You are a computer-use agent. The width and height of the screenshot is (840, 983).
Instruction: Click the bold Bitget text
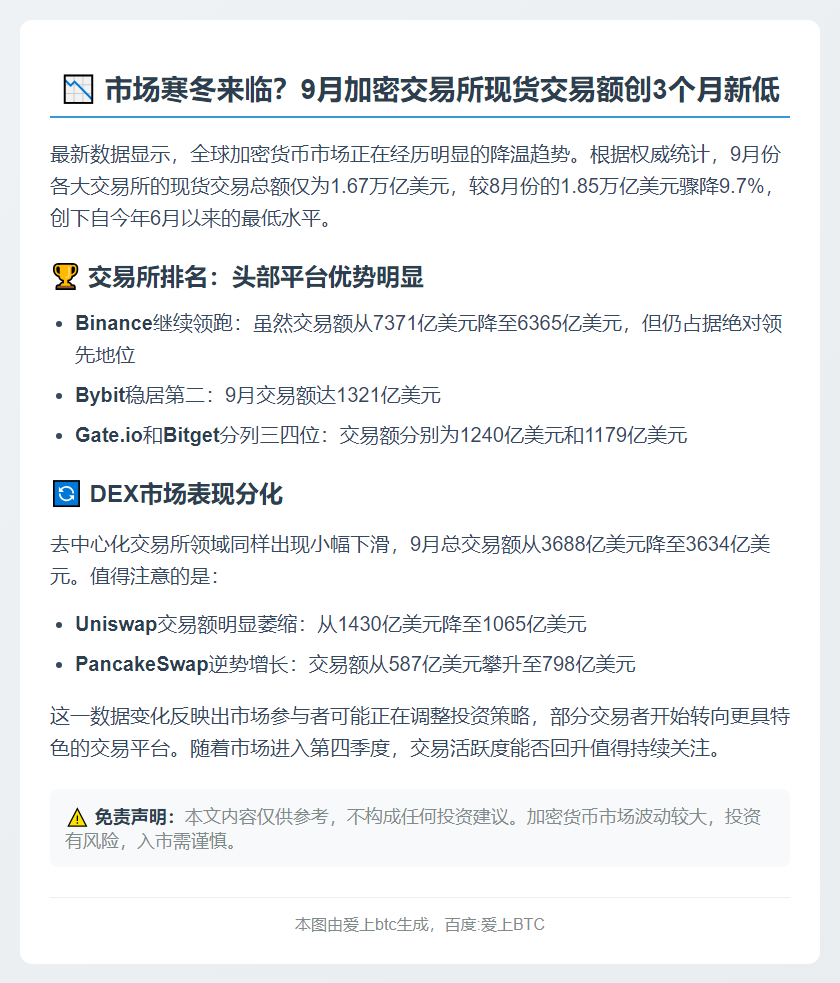pyautogui.click(x=191, y=435)
